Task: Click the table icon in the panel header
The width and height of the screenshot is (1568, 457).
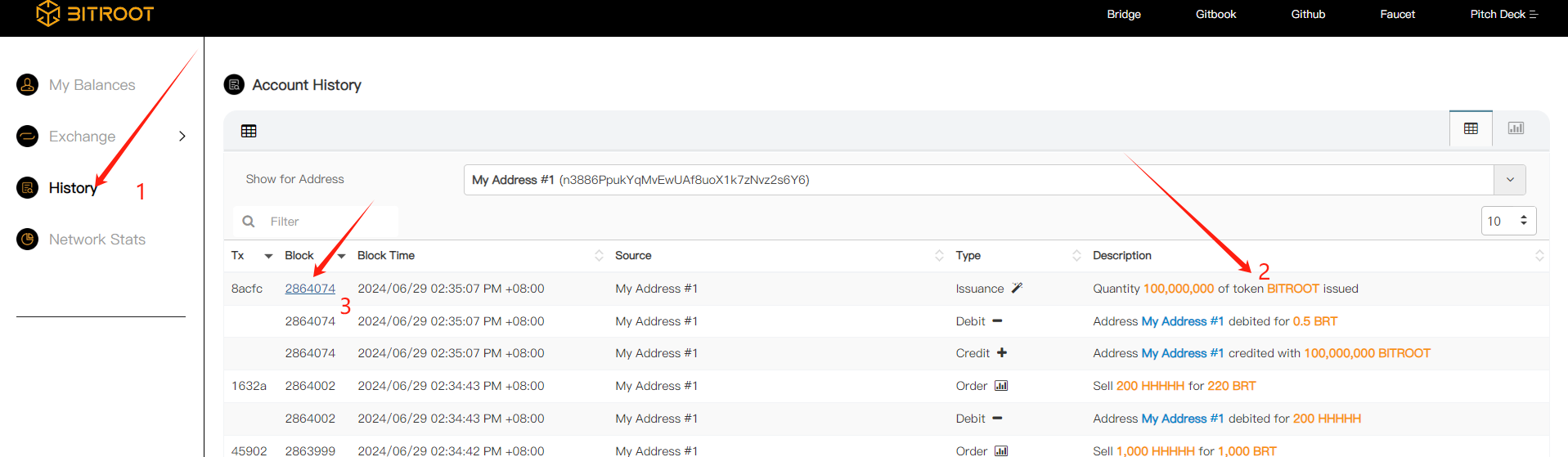Action: click(249, 131)
